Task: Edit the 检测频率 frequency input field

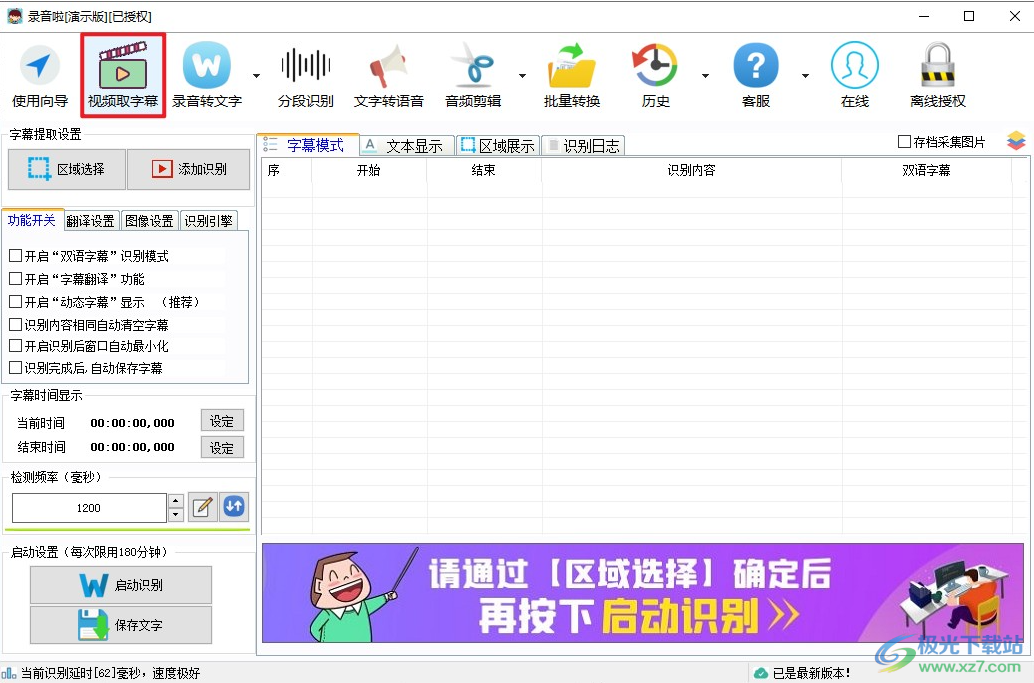Action: pyautogui.click(x=90, y=508)
